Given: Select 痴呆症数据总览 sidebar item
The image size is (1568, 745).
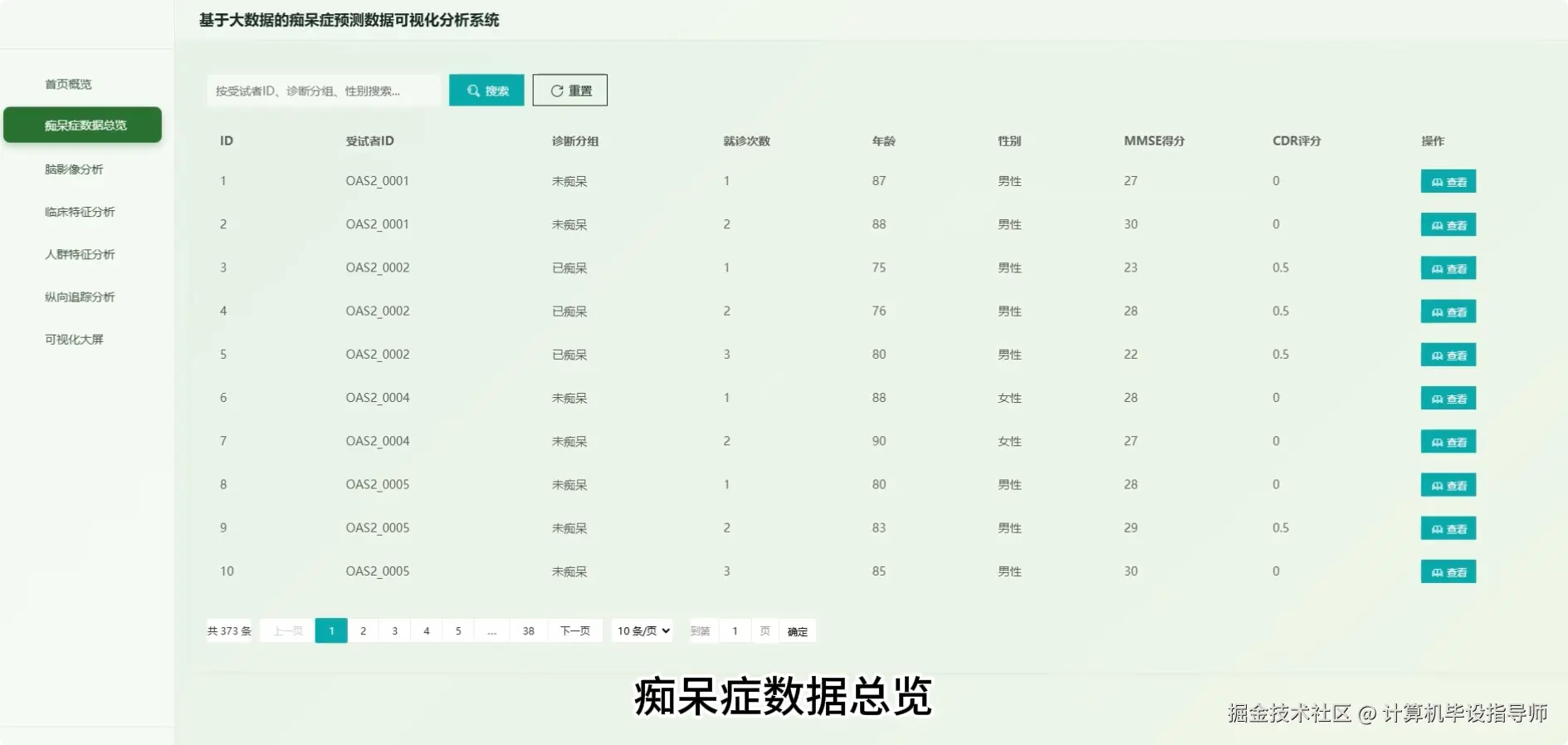Looking at the screenshot, I should pyautogui.click(x=83, y=125).
